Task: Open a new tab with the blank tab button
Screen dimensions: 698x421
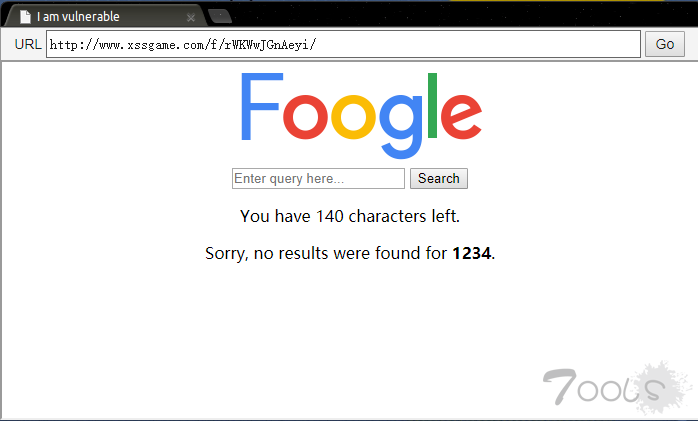Action: (220, 16)
